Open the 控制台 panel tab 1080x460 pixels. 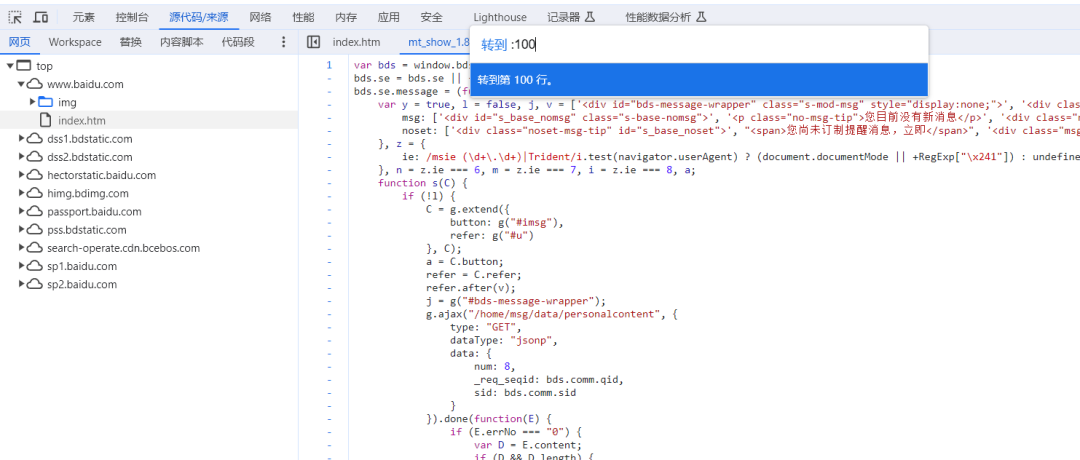tap(132, 17)
